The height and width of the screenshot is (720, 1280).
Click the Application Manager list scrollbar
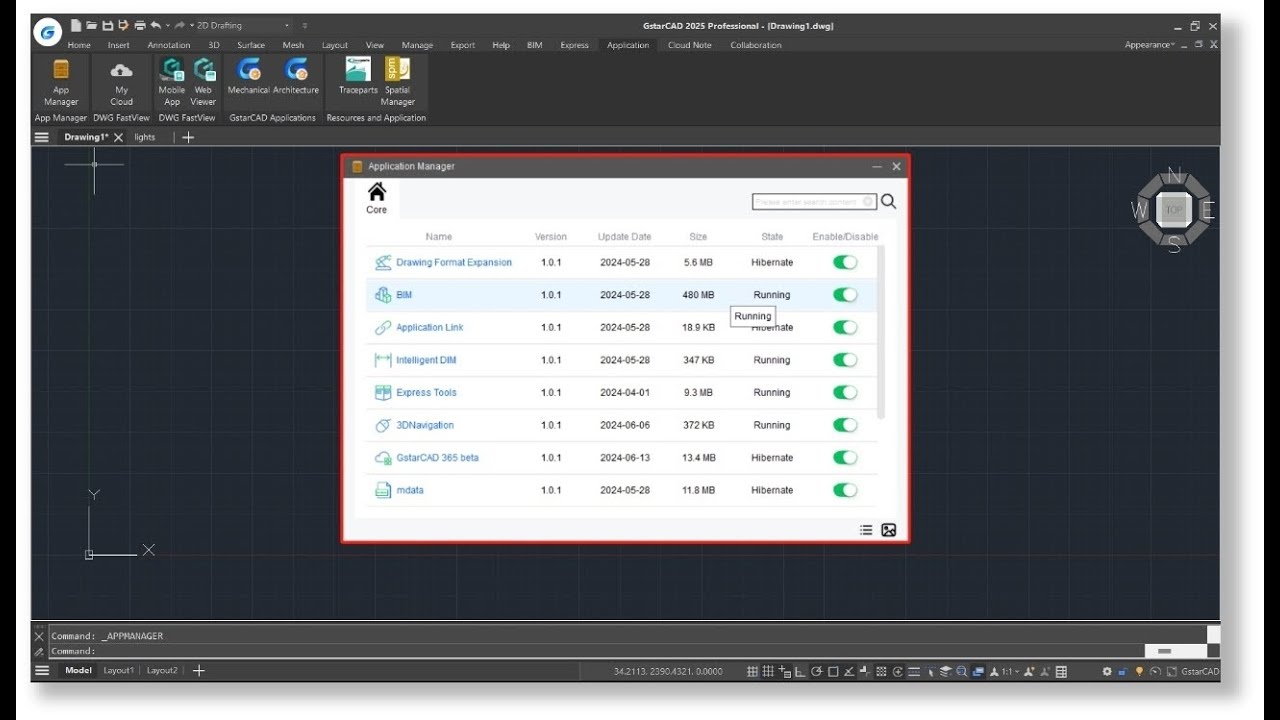(x=881, y=332)
